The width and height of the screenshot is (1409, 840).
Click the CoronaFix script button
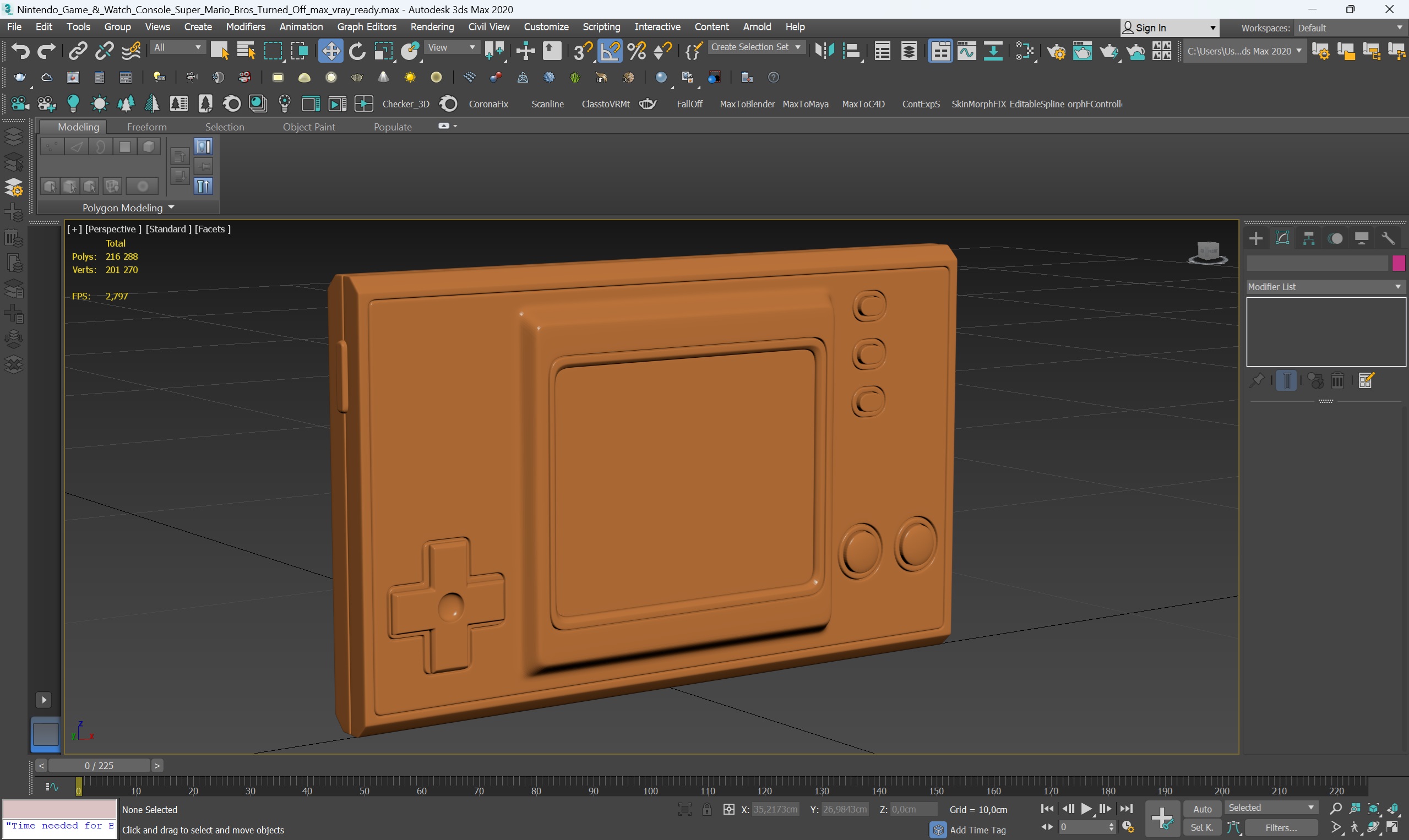[488, 104]
